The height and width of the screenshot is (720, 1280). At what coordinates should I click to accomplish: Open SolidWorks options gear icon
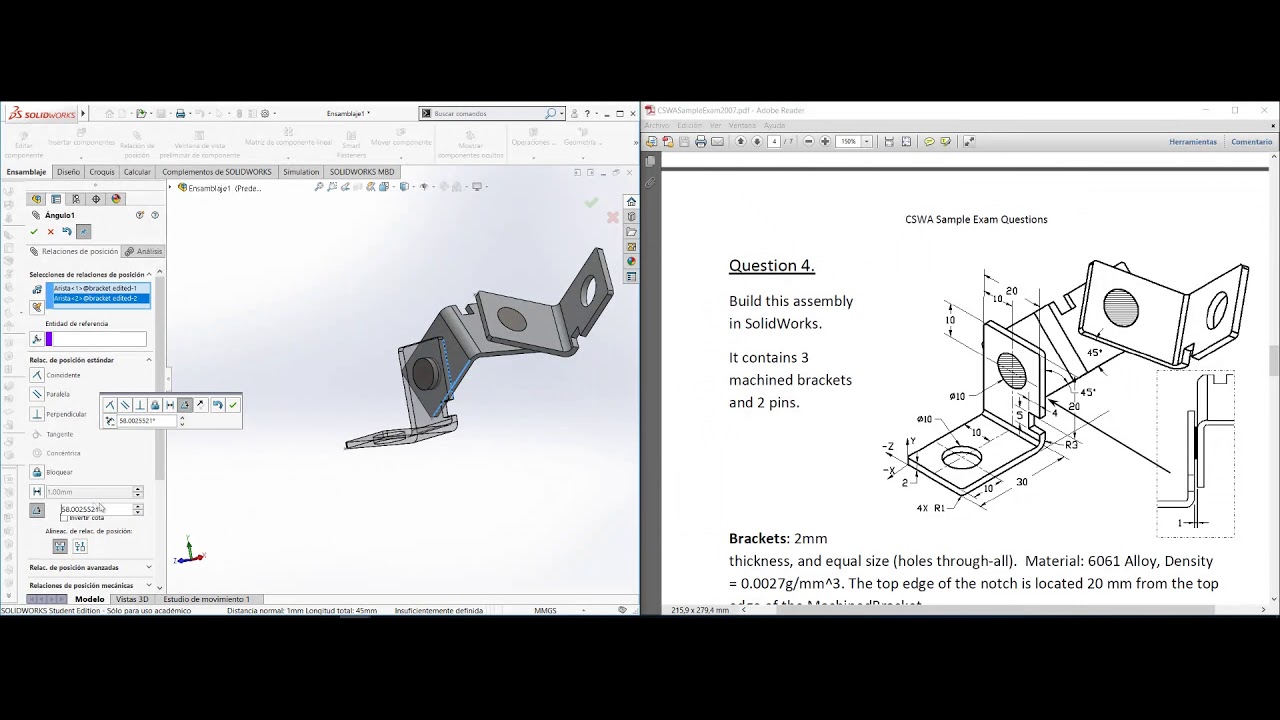[x=265, y=113]
